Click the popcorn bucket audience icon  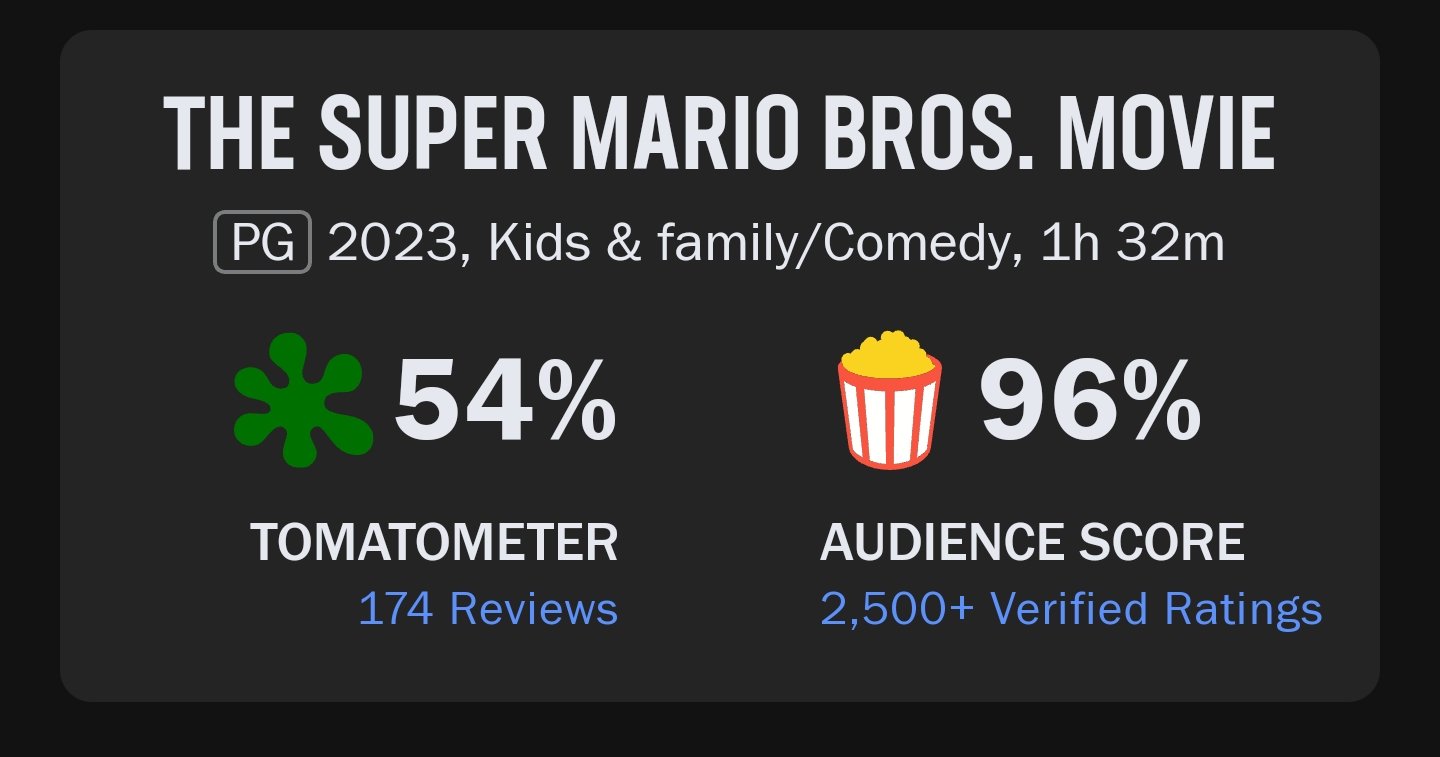click(x=890, y=400)
